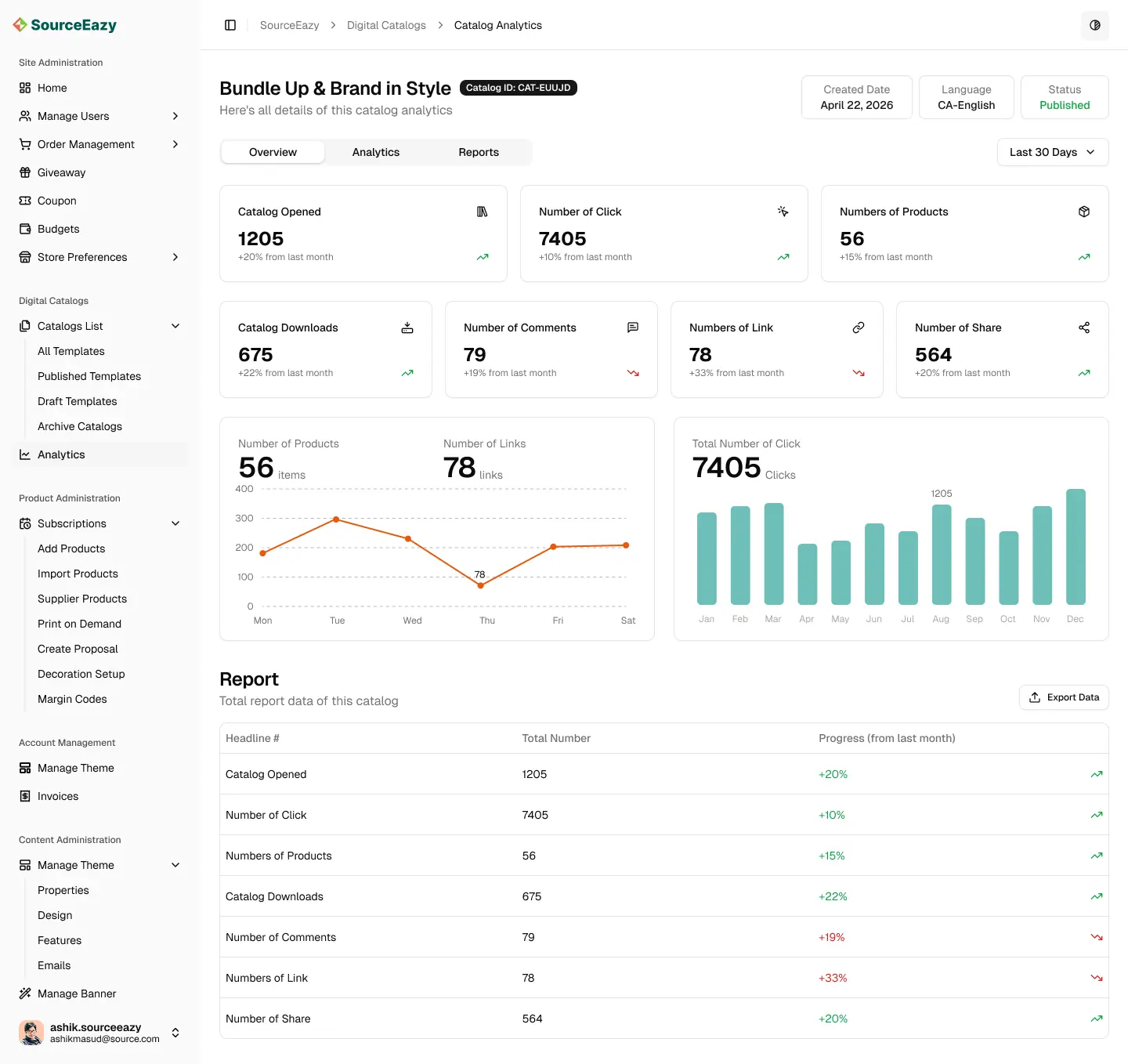Collapse Content Administration Manage Theme chevron
Screen dimensions: 1128x1064
click(x=175, y=865)
